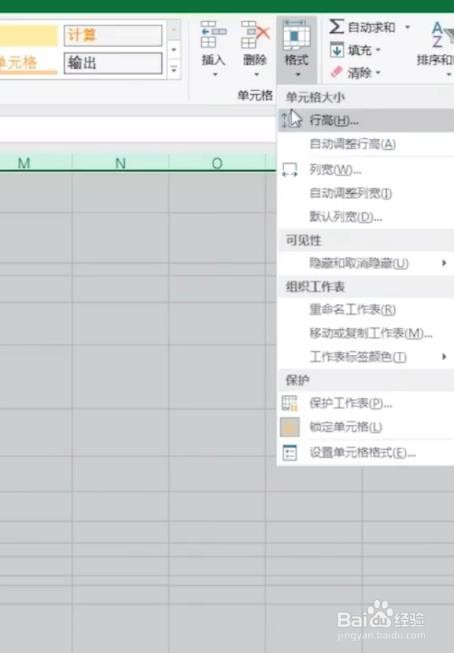Click the Clear (清除) eraser icon
454x653 pixels.
(336, 72)
